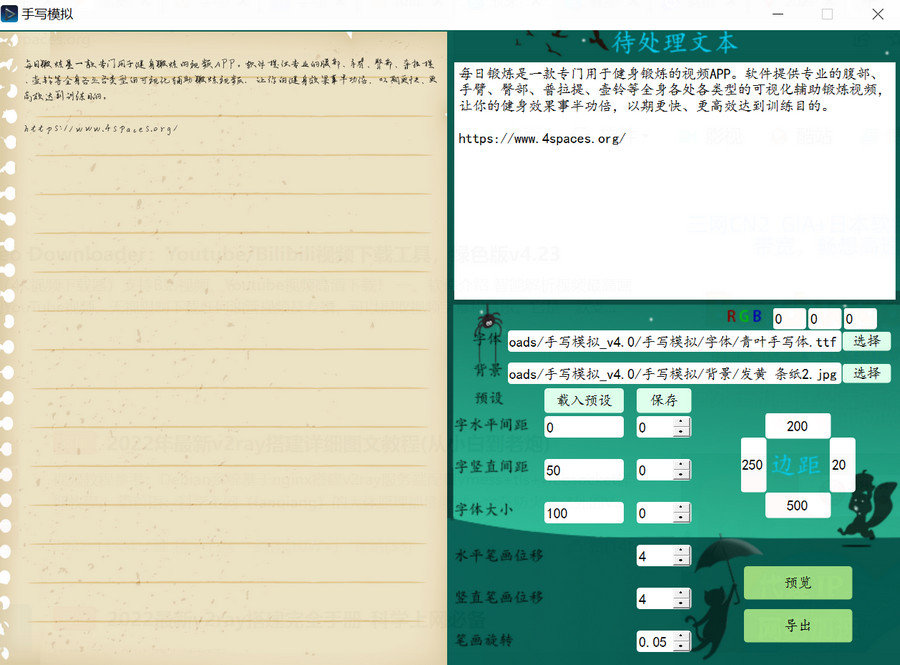Decrease the 字竖直间距 spinner with down arrow

[682, 475]
